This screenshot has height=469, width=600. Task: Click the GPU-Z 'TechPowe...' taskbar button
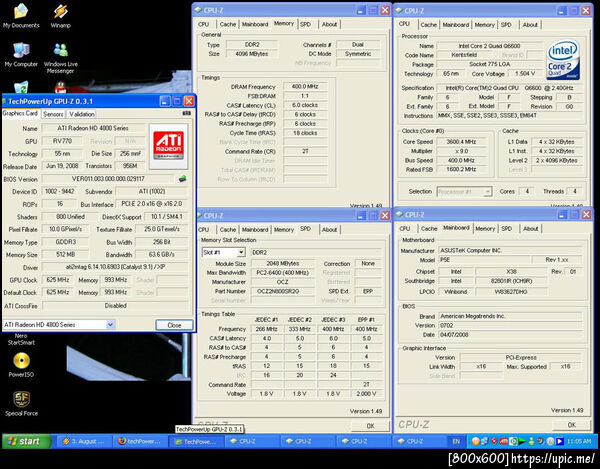pos(196,441)
